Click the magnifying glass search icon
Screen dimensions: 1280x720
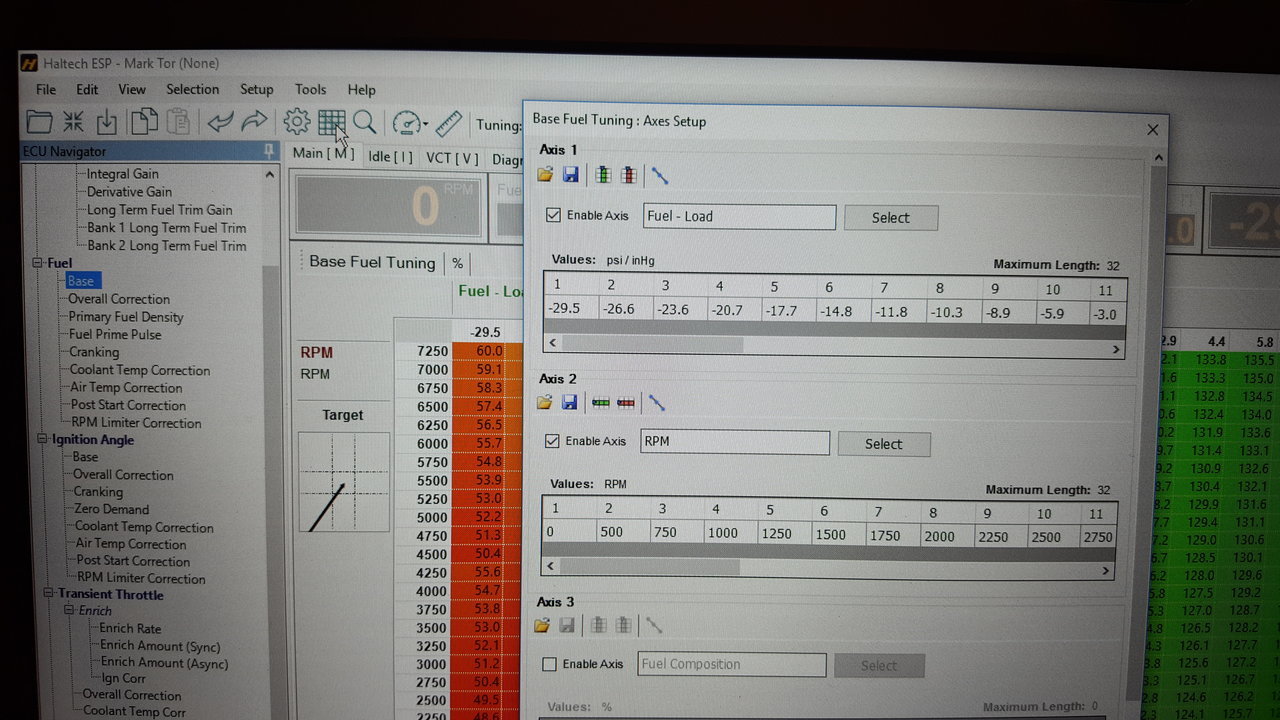pyautogui.click(x=364, y=123)
